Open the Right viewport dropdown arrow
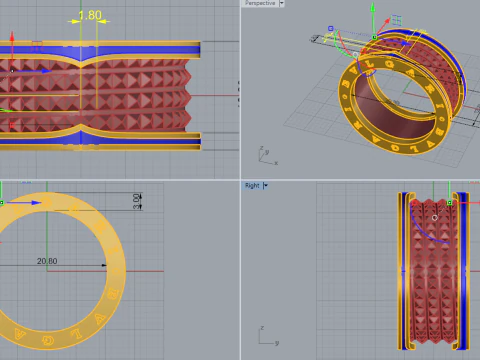This screenshot has width=480, height=360. 266,186
